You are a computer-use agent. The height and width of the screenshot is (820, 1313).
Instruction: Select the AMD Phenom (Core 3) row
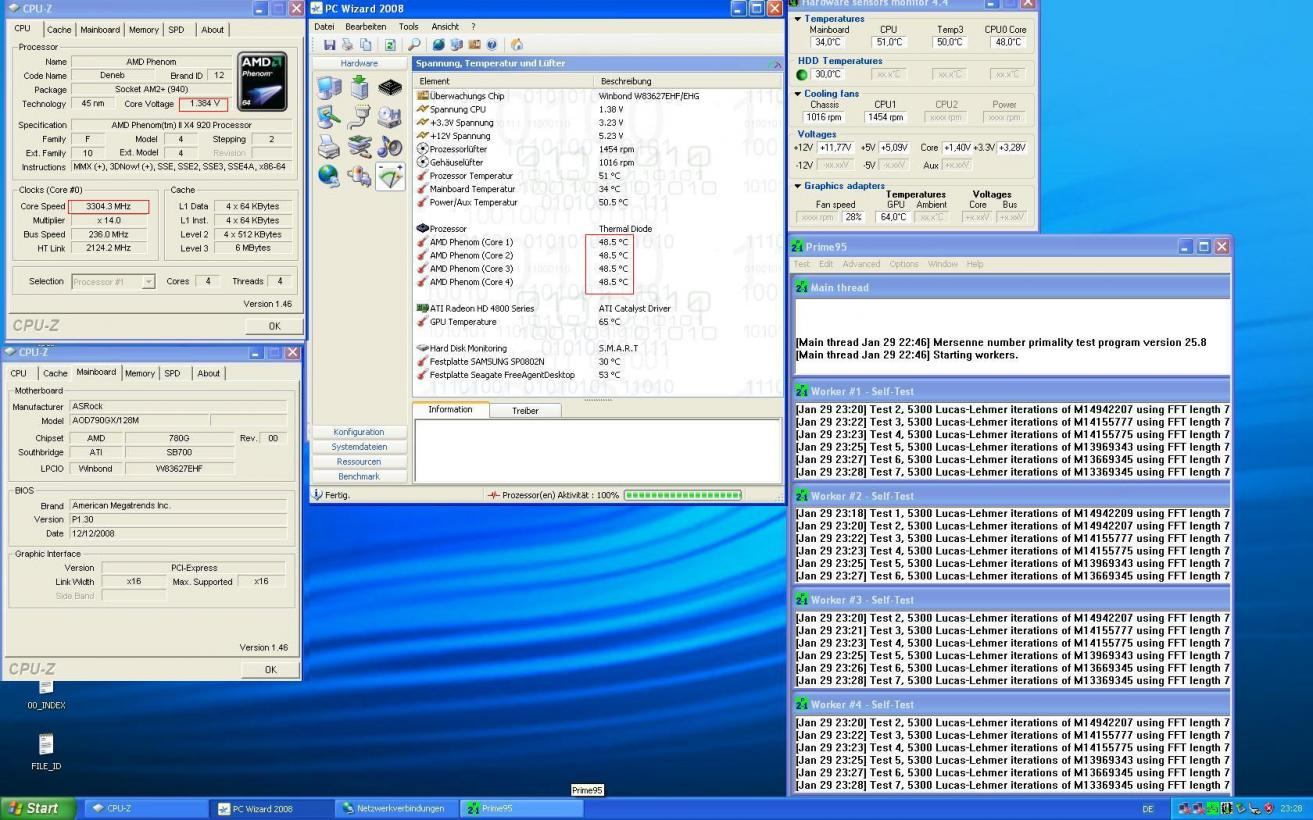click(x=598, y=269)
